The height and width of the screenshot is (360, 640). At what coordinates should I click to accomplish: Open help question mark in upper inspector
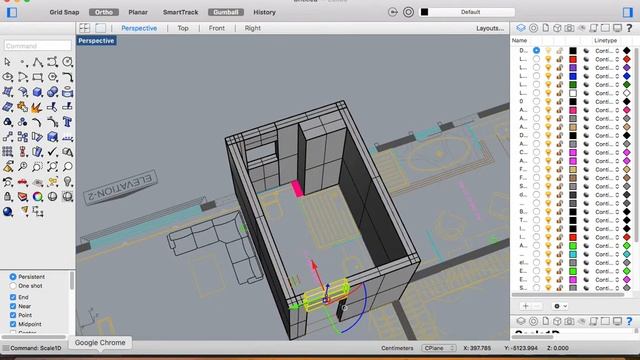coord(629,28)
